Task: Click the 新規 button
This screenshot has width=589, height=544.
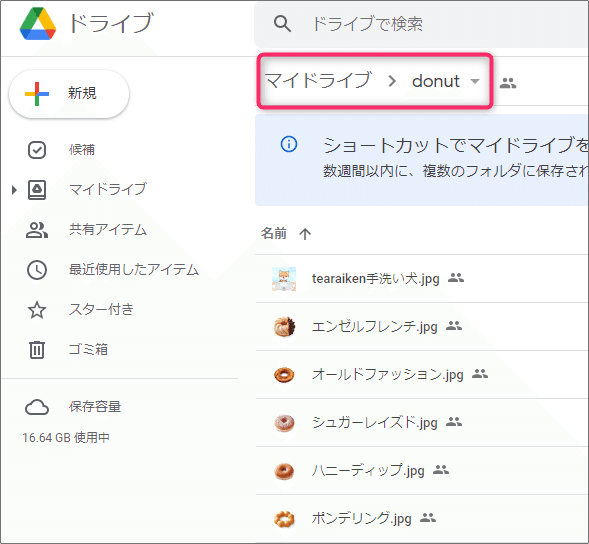Action: pyautogui.click(x=69, y=94)
